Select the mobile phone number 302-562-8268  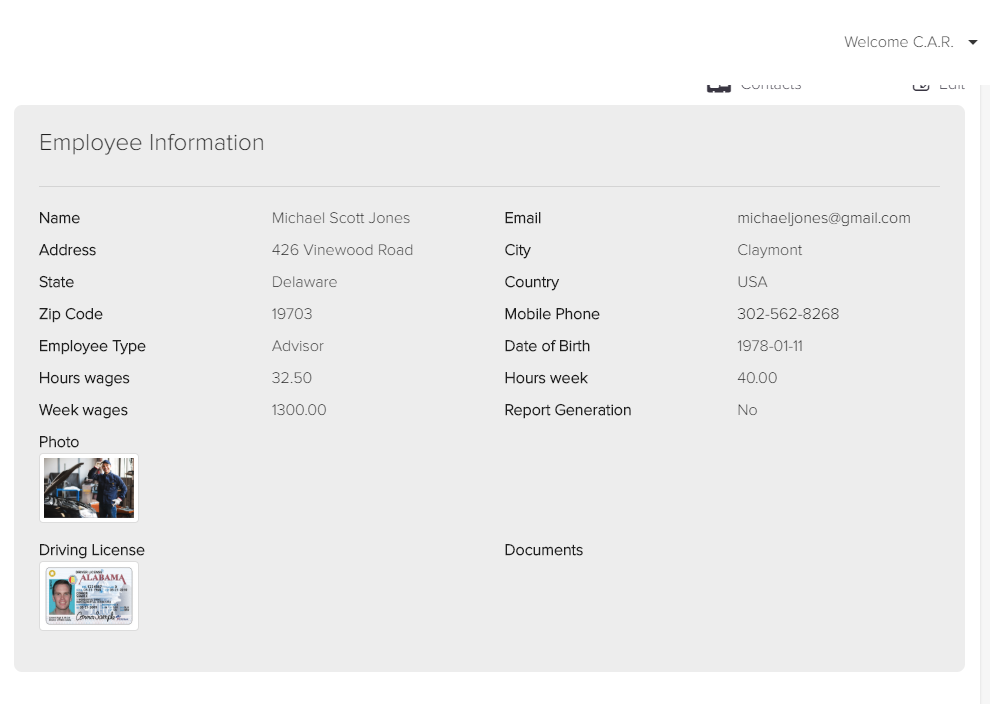click(787, 314)
